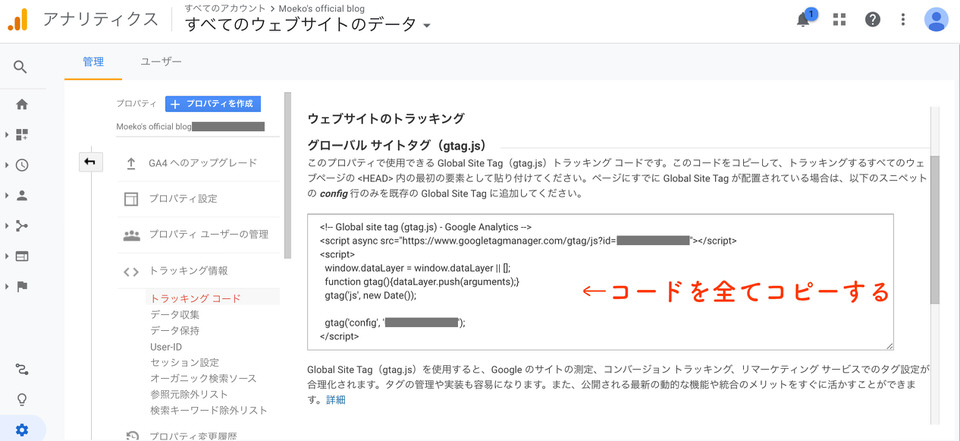The width and height of the screenshot is (960, 441).
Task: Switch to the 管理 tab
Action: (94, 62)
